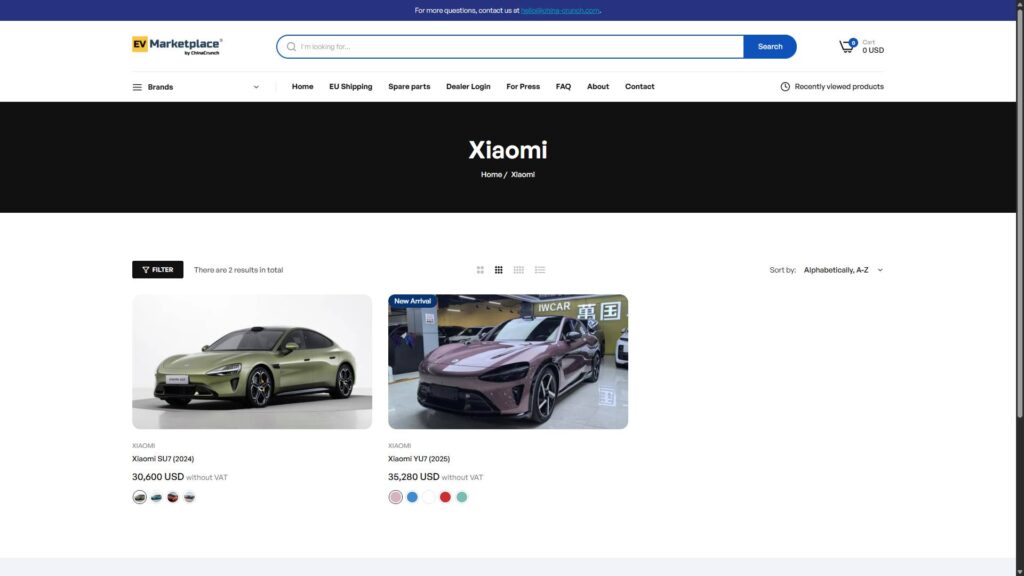Screen dimensions: 1024x576
Task: Open Xiaomi SU7 (2024) product title
Action: pyautogui.click(x=163, y=459)
